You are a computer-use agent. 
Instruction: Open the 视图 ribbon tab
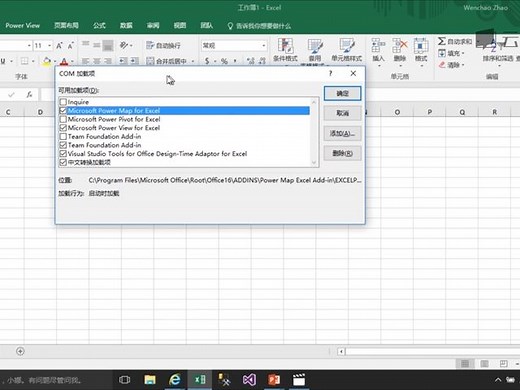coord(180,25)
